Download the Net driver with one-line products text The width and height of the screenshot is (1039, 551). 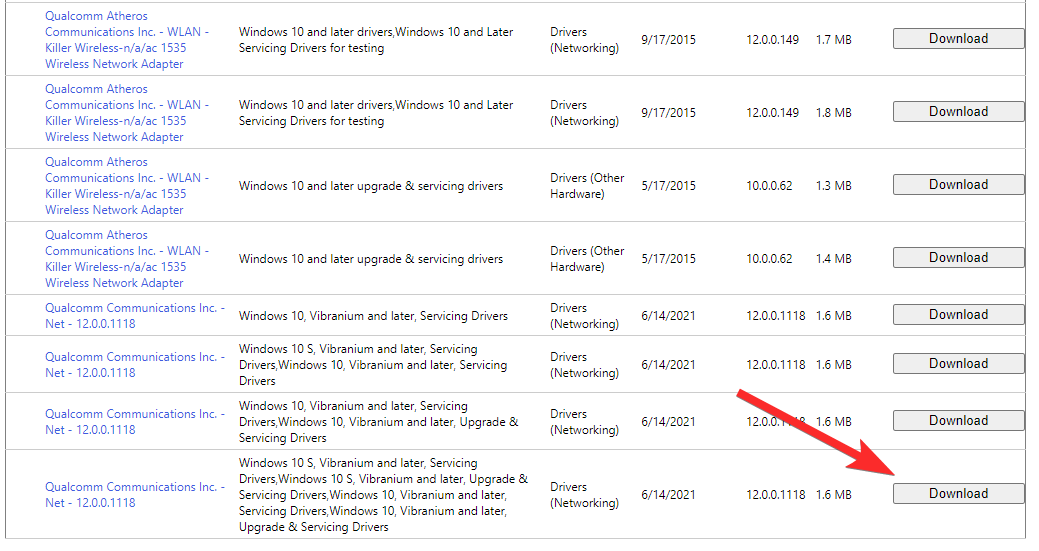[x=958, y=315]
